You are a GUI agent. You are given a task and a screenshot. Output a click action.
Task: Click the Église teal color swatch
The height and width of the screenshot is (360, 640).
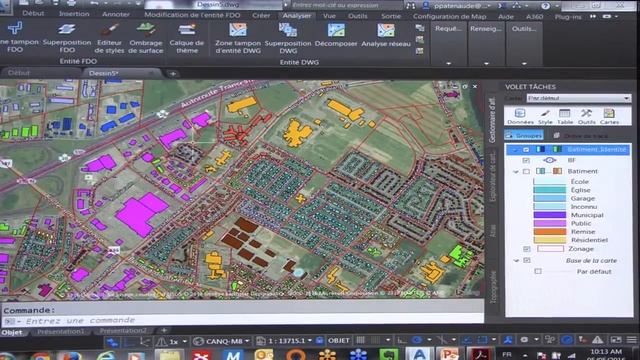pyautogui.click(x=550, y=190)
